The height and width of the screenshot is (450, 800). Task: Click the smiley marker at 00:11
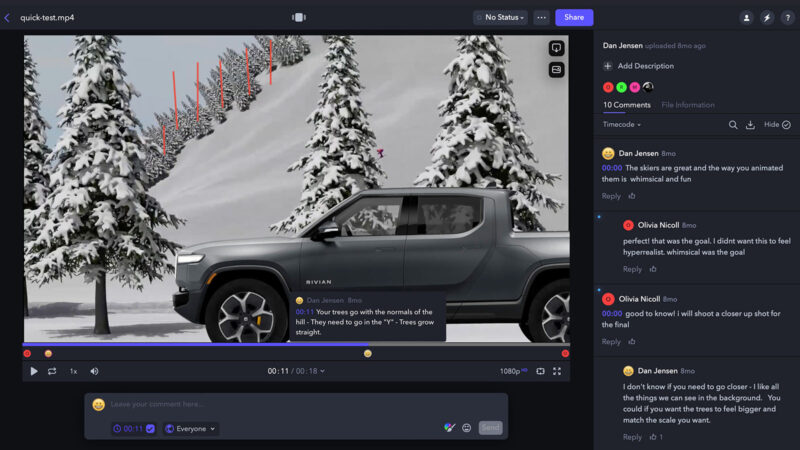point(367,354)
